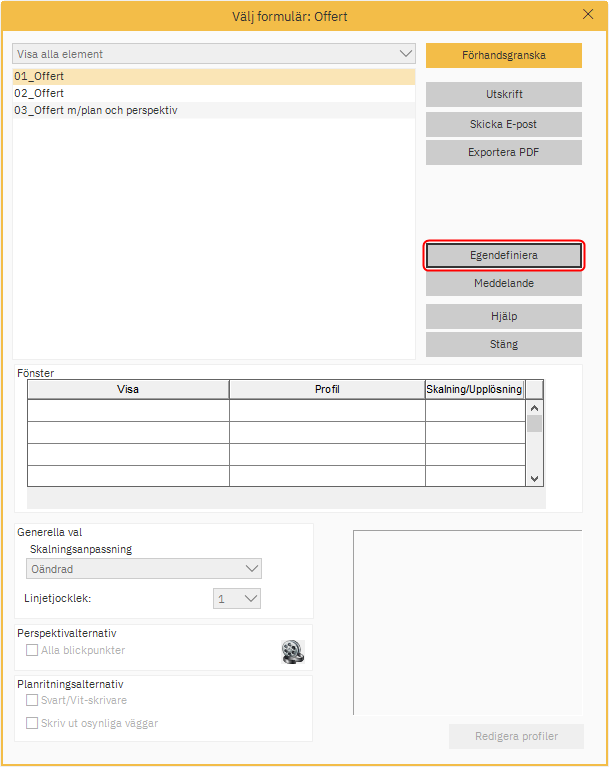Click Exportera PDF button
The height and width of the screenshot is (767, 609).
pyautogui.click(x=504, y=152)
